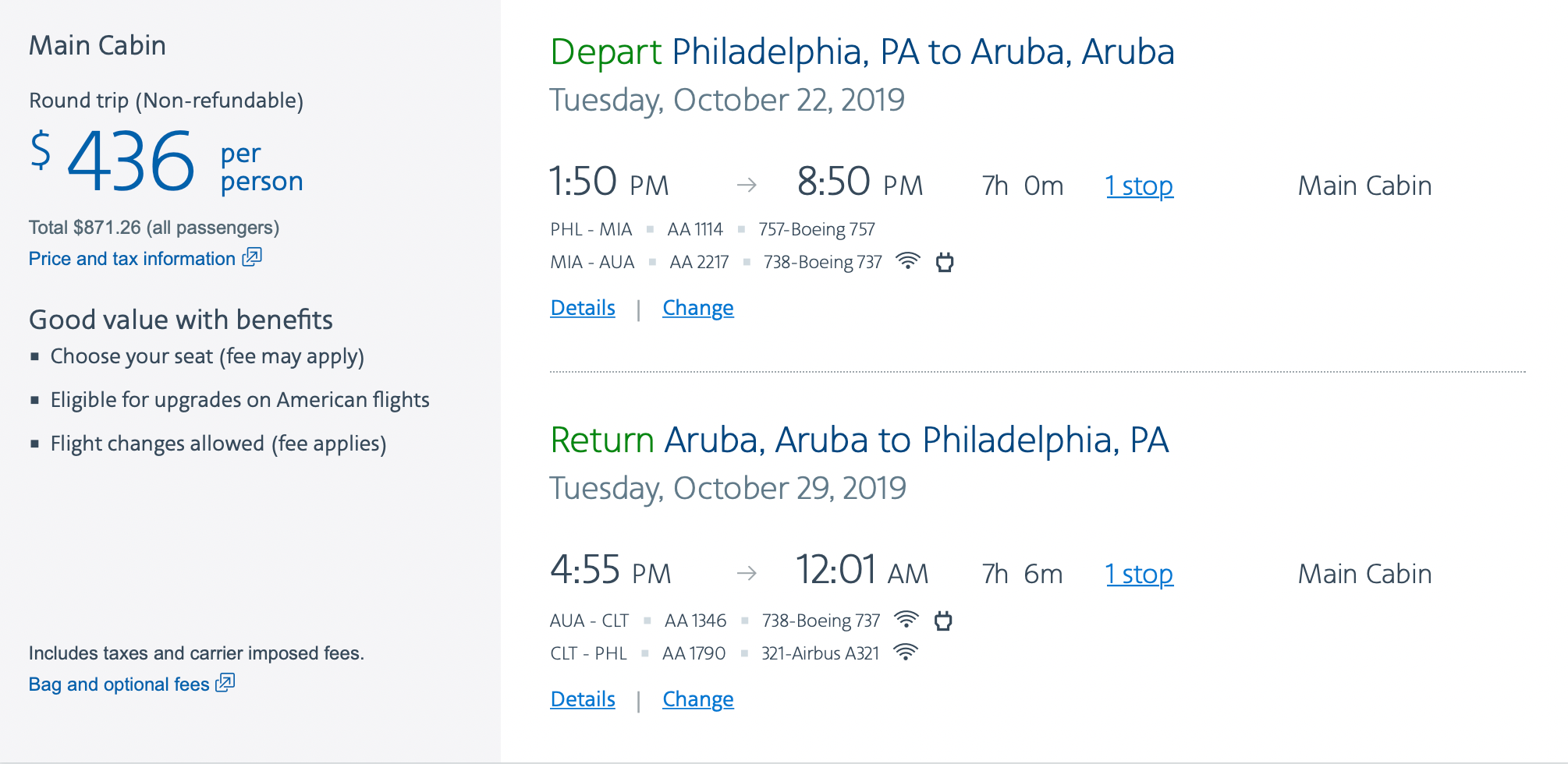This screenshot has height=764, width=1568.
Task: Click the Wi-Fi icon on AUA - CLT flight
Action: pos(906,620)
